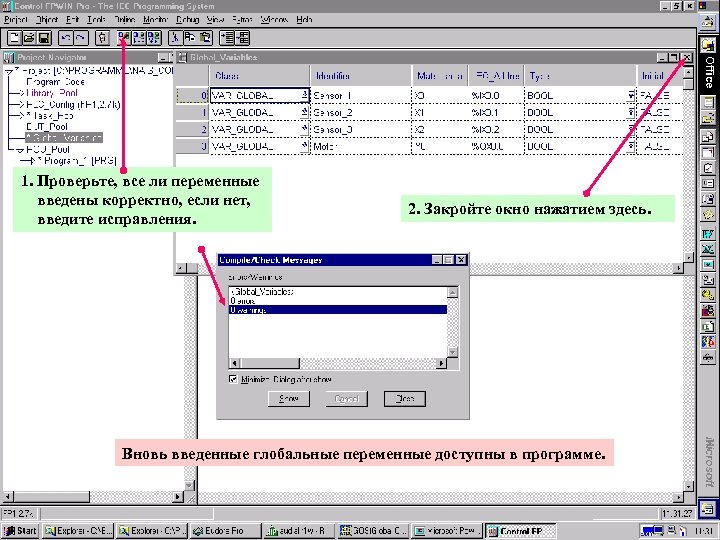Image resolution: width=720 pixels, height=540 pixels.
Task: Click scroll down arrow in messages list
Action: coord(452,352)
